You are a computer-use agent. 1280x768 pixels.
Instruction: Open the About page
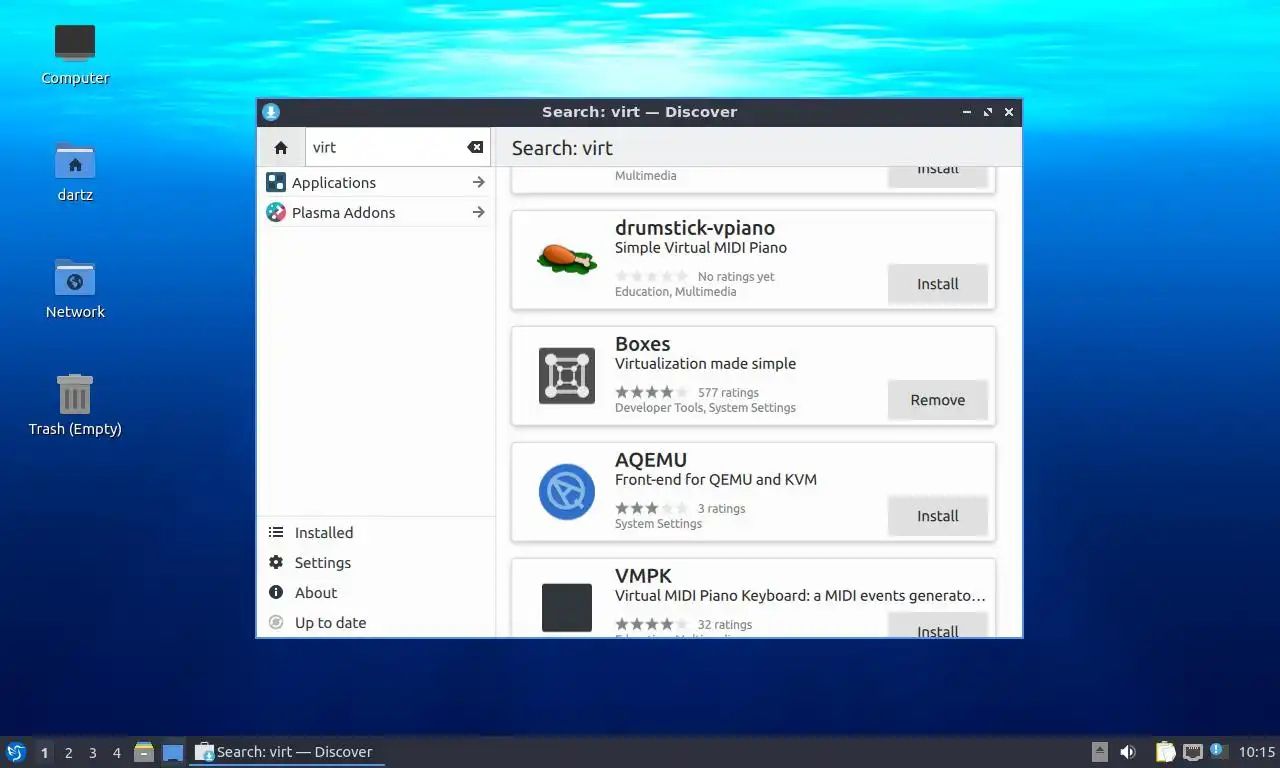point(376,592)
